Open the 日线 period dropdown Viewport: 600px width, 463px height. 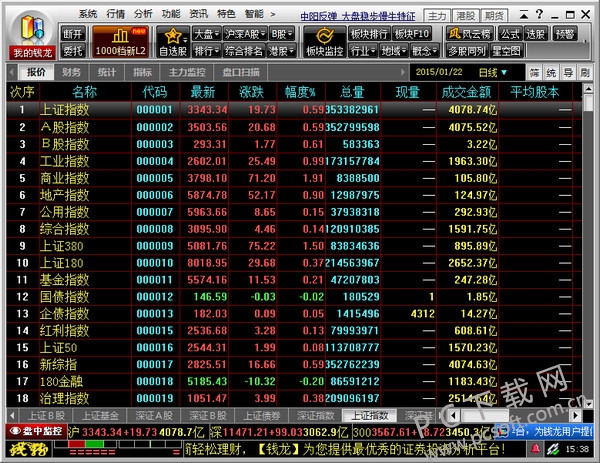(x=493, y=72)
